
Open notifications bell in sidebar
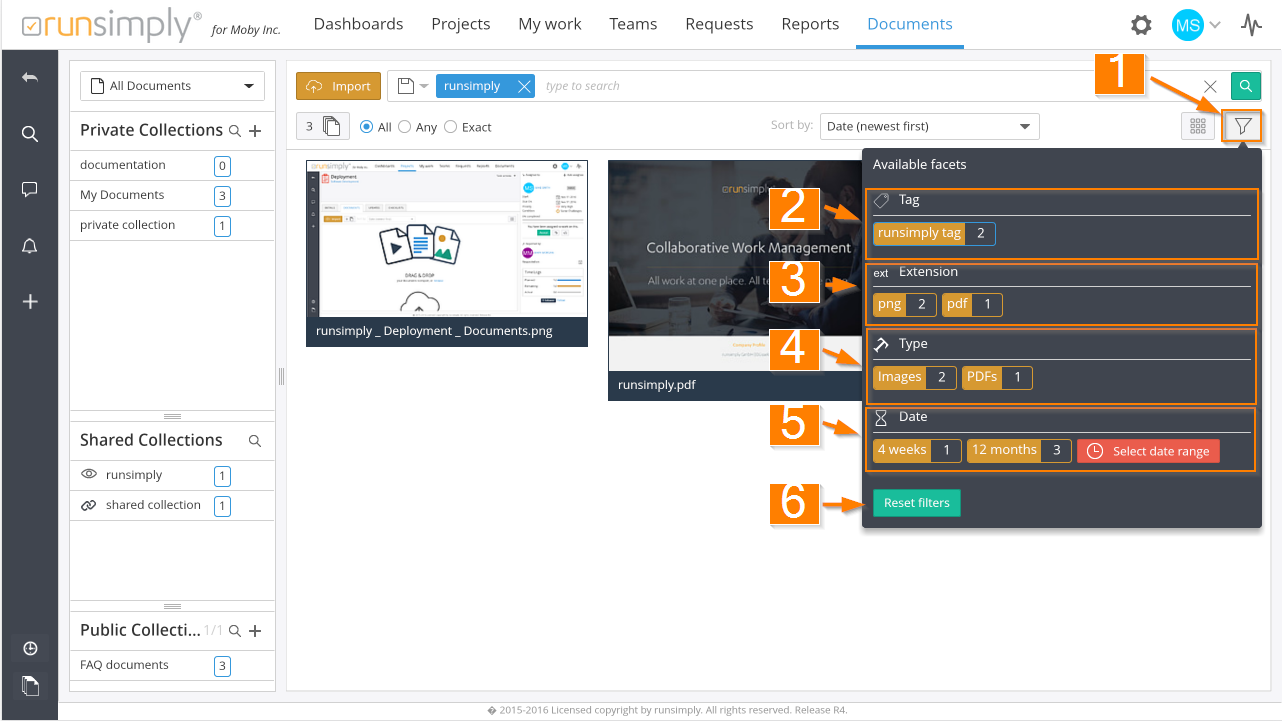tap(30, 246)
